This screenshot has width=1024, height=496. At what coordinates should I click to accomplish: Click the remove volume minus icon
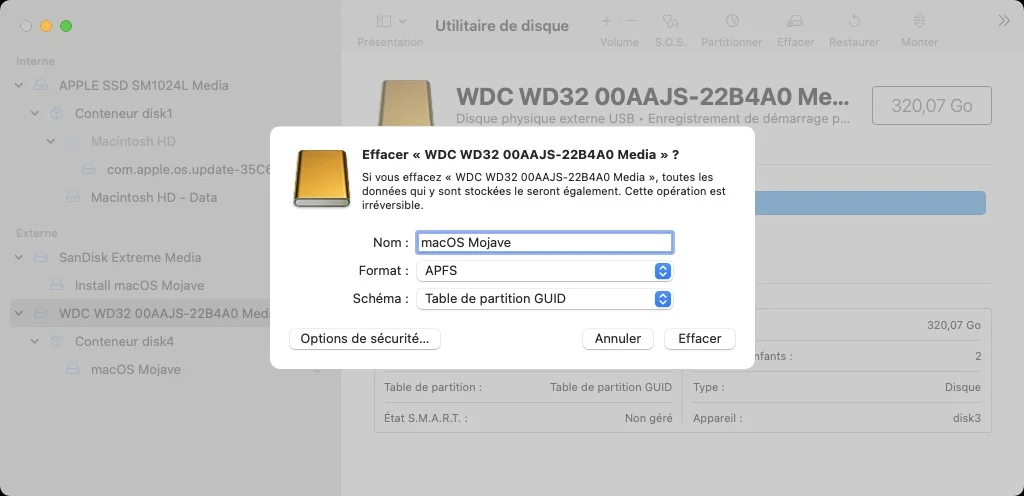[631, 22]
